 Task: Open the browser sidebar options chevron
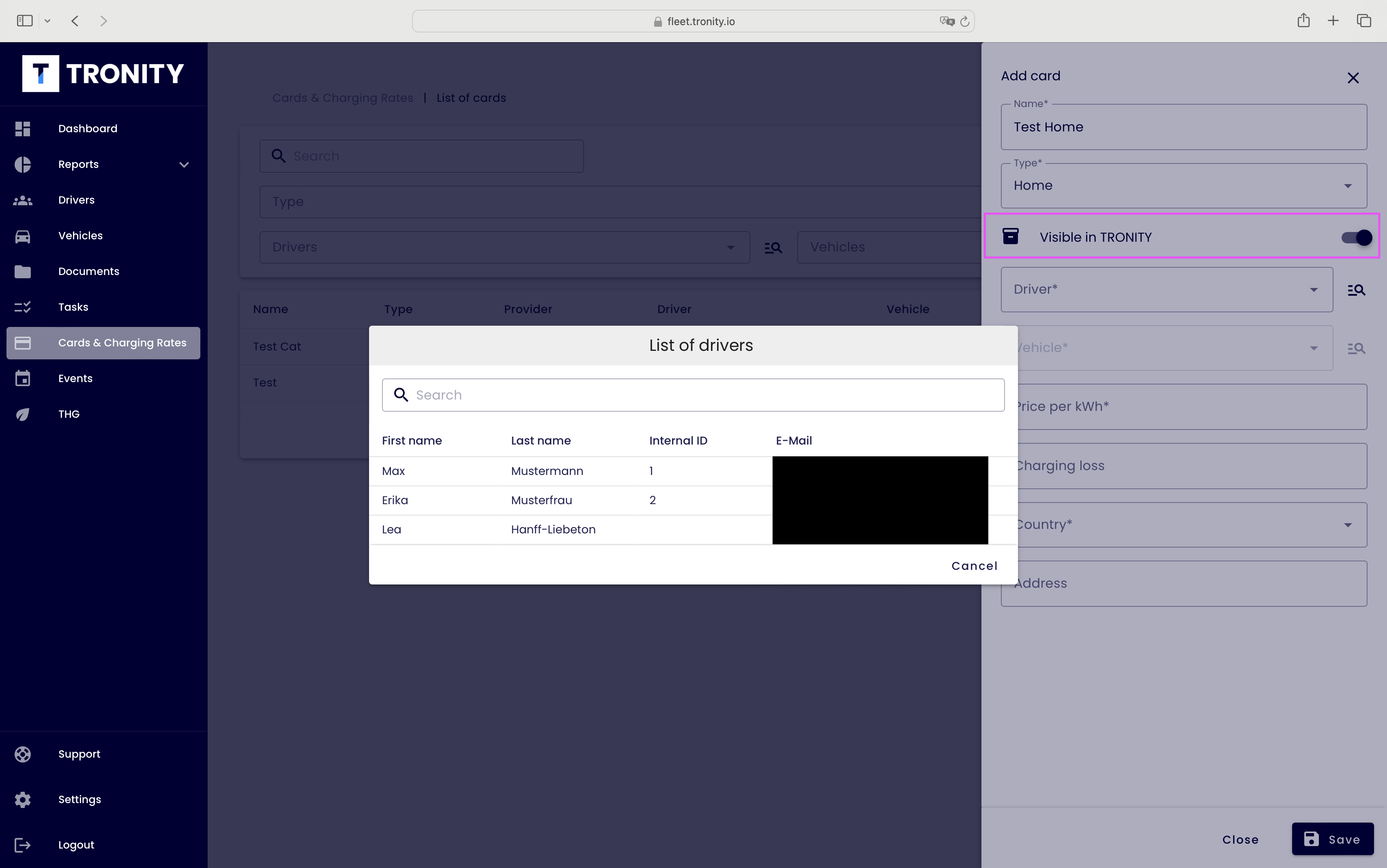47,21
